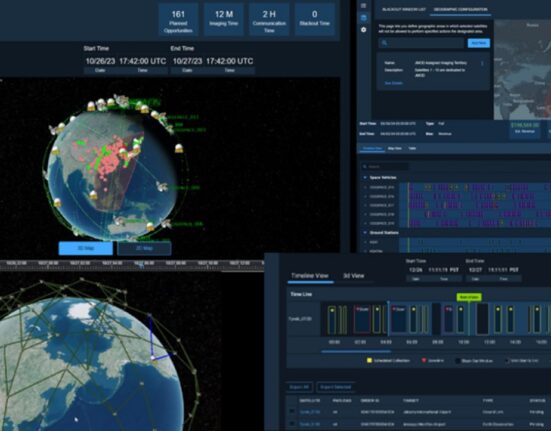Click the red Downlink legend icon

[x=424, y=360]
